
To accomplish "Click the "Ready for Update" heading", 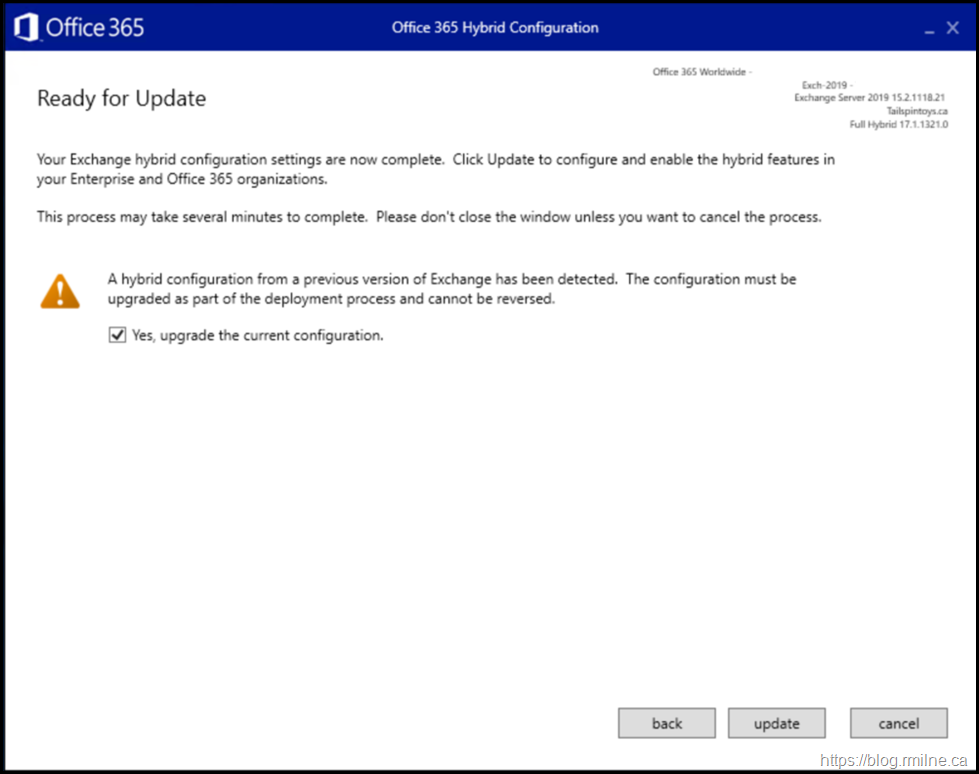I will pyautogui.click(x=121, y=98).
